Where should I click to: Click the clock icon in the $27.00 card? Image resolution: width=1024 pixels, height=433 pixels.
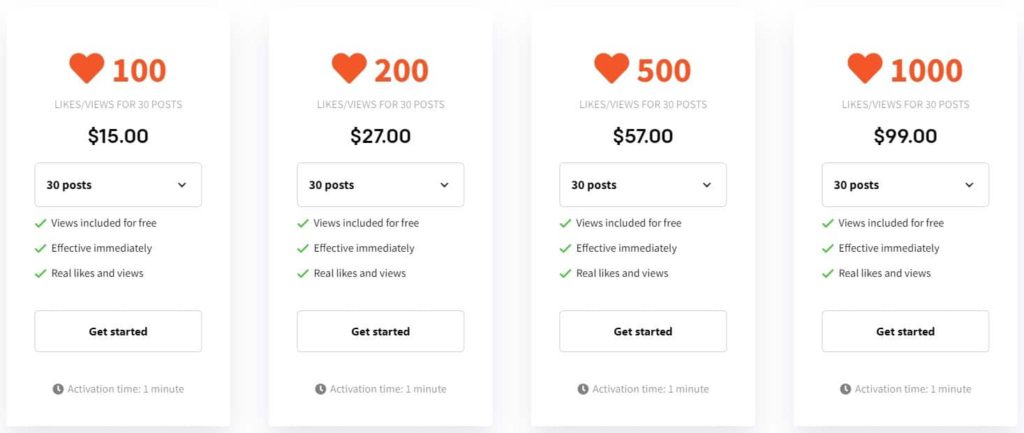[x=321, y=389]
